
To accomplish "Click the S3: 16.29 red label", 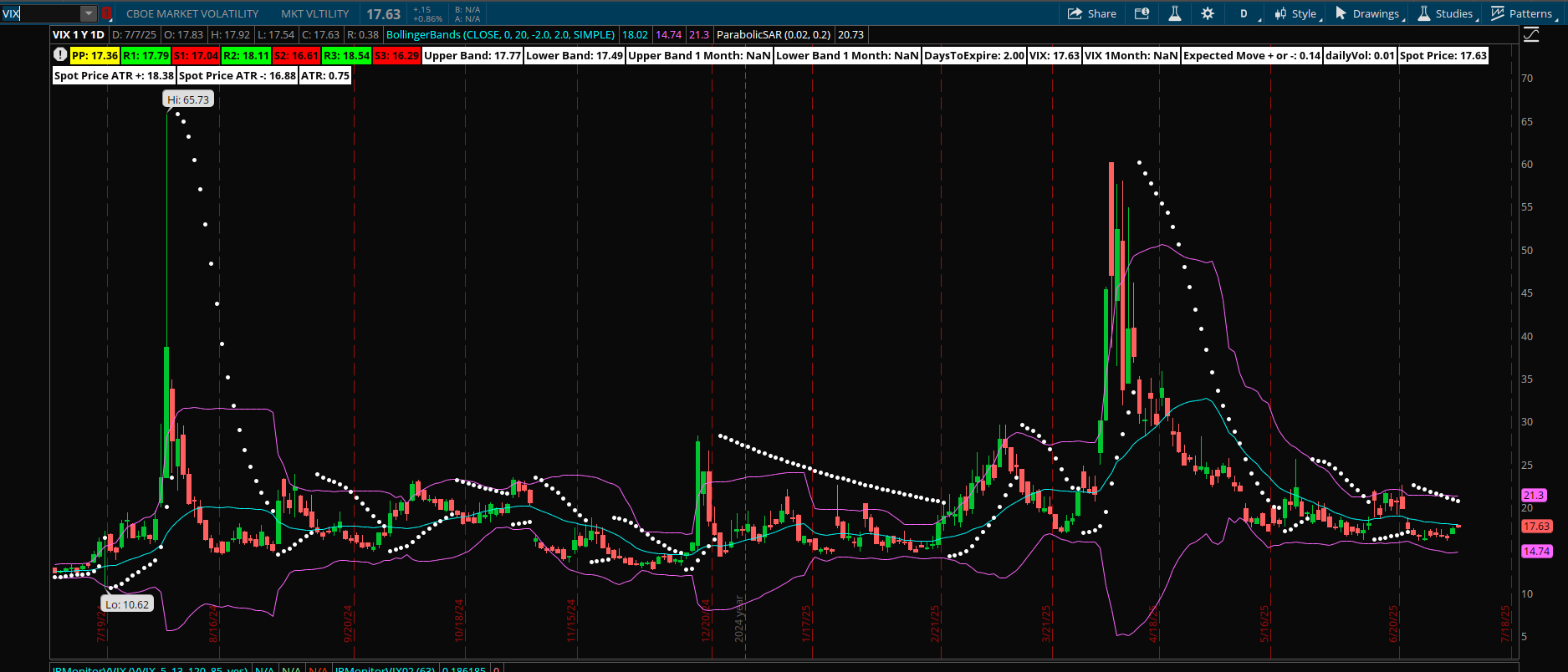I will [x=396, y=55].
